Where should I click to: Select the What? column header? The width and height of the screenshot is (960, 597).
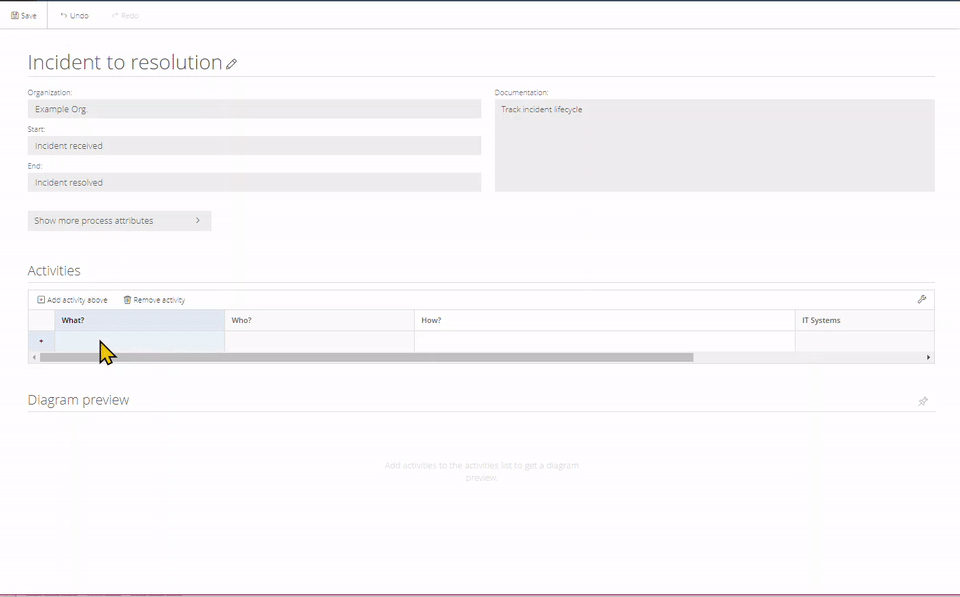coord(139,320)
